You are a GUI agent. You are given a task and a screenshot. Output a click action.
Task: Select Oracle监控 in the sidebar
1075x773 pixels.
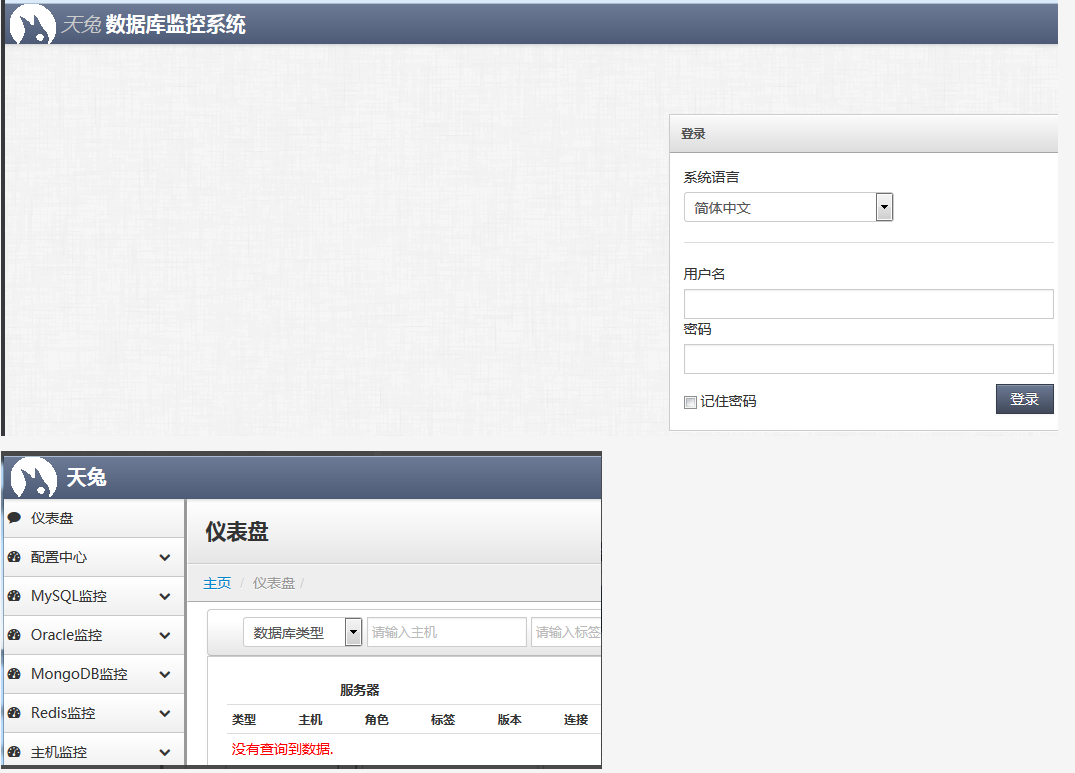coord(94,636)
